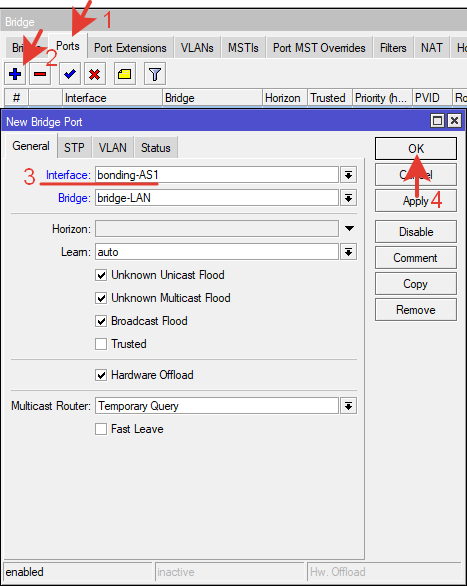Expand the Horizon field arrow
Screen dimensions: 467x586
349,228
